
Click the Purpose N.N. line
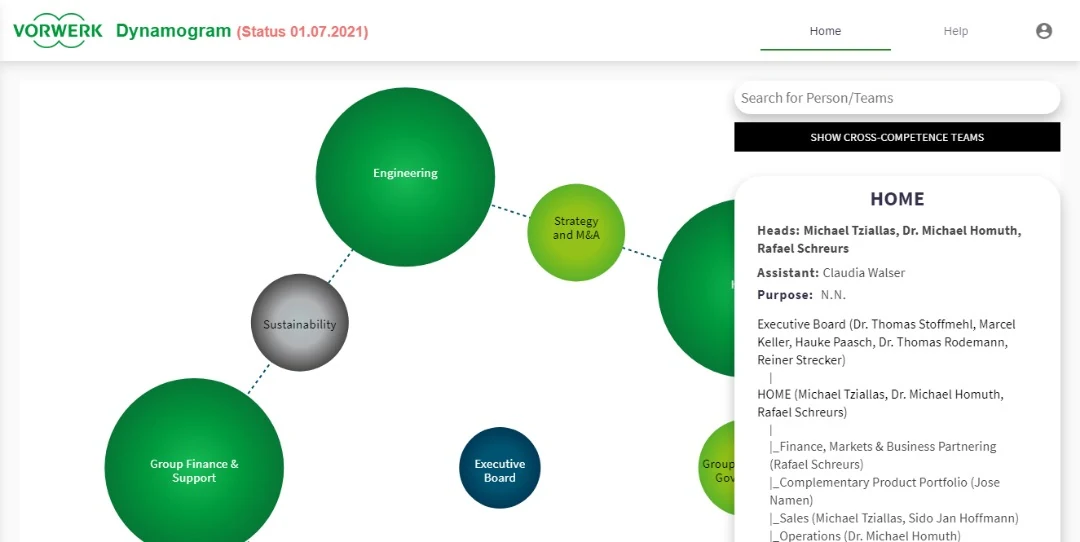pyautogui.click(x=801, y=295)
